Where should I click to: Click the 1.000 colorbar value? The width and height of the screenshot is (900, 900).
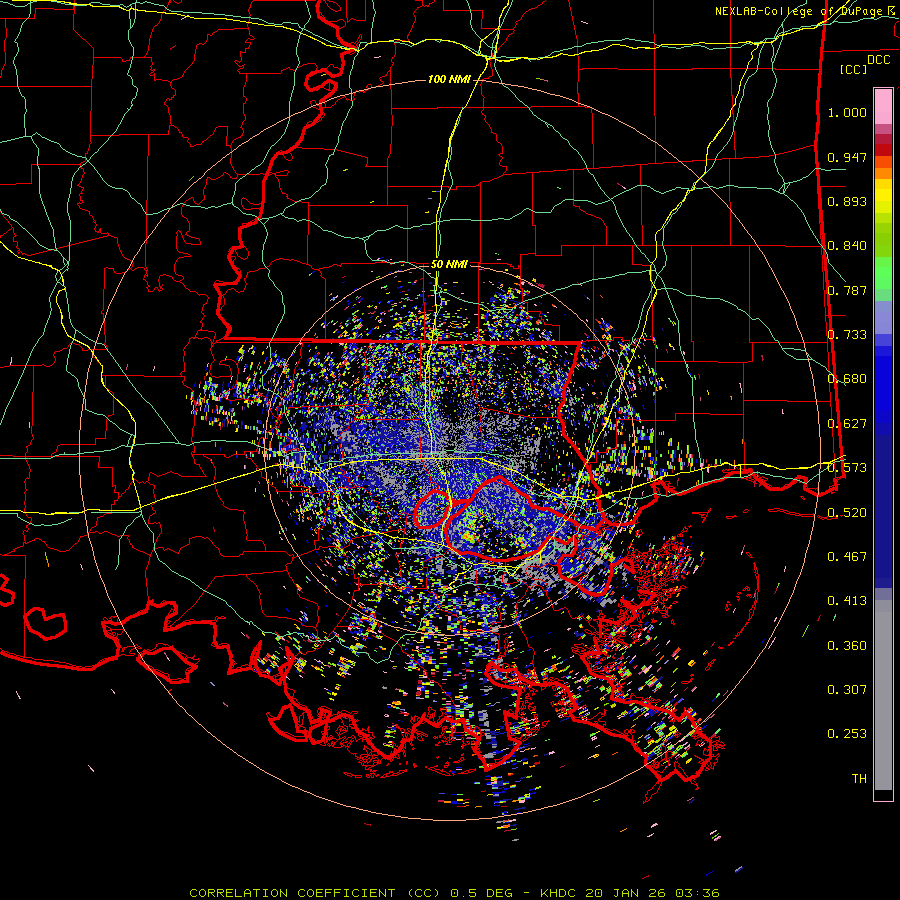tap(847, 112)
